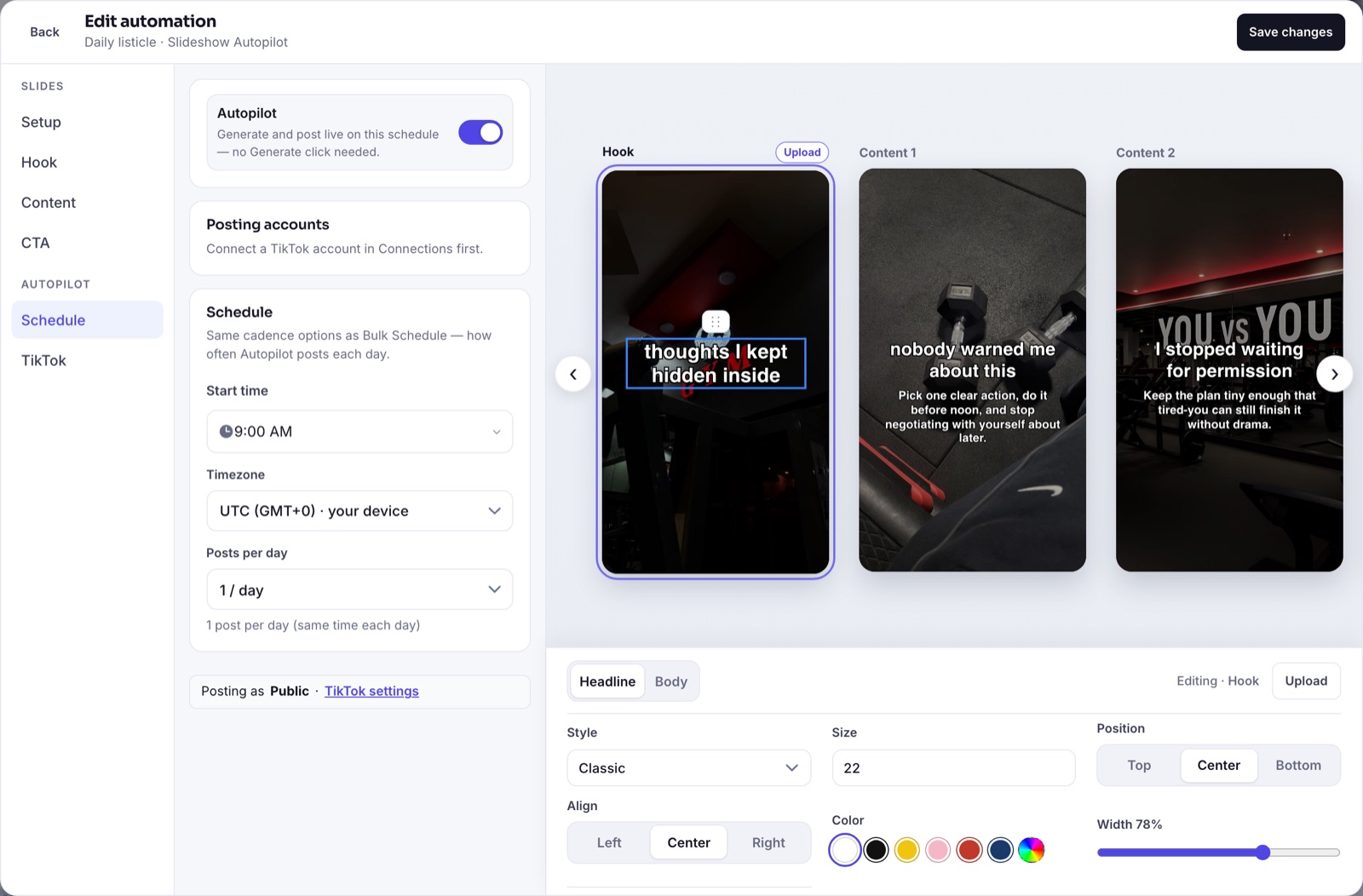Image resolution: width=1363 pixels, height=896 pixels.
Task: Align headline text Center
Action: click(688, 842)
